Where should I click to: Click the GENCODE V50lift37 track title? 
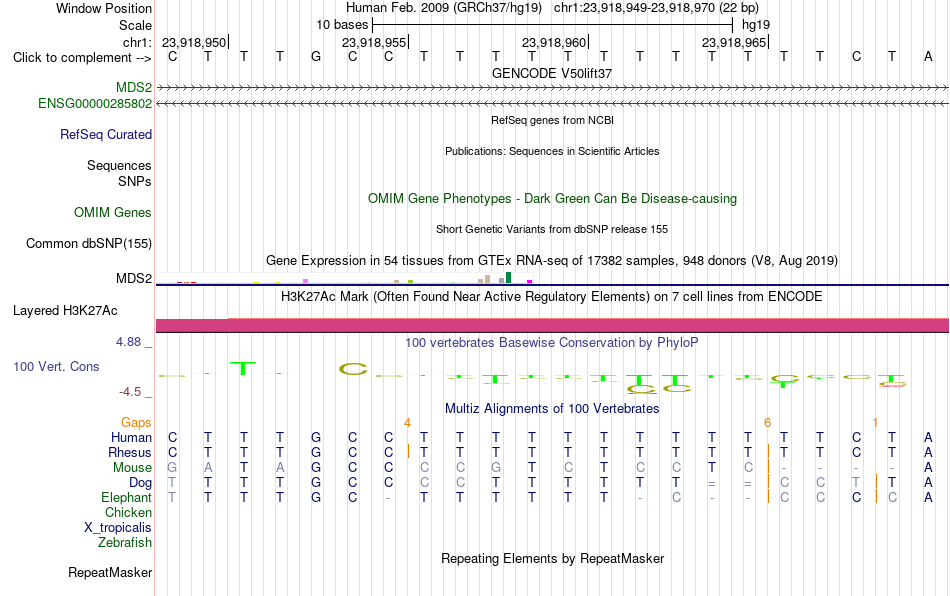tap(552, 73)
